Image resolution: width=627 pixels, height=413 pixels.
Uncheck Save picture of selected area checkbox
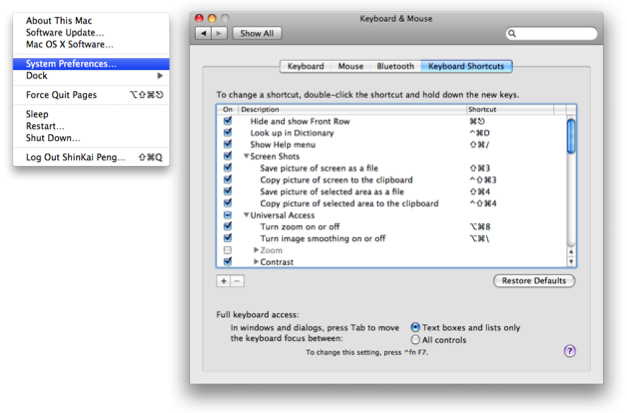point(228,191)
